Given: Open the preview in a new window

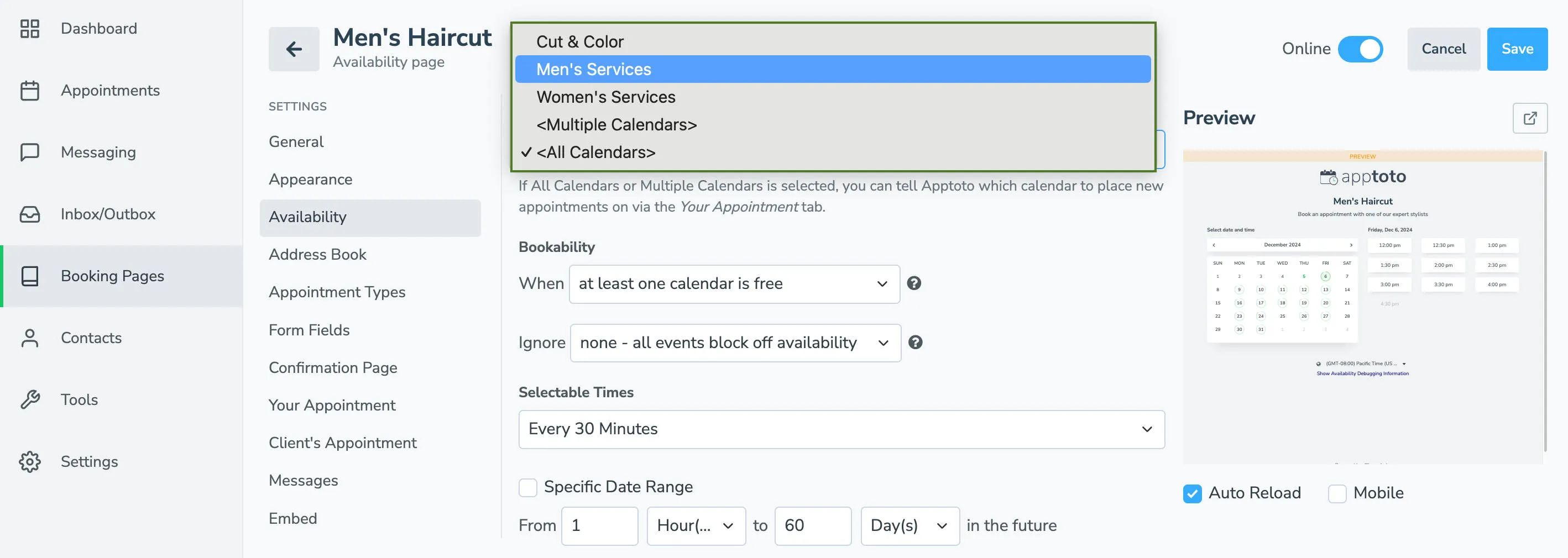Looking at the screenshot, I should (x=1531, y=118).
